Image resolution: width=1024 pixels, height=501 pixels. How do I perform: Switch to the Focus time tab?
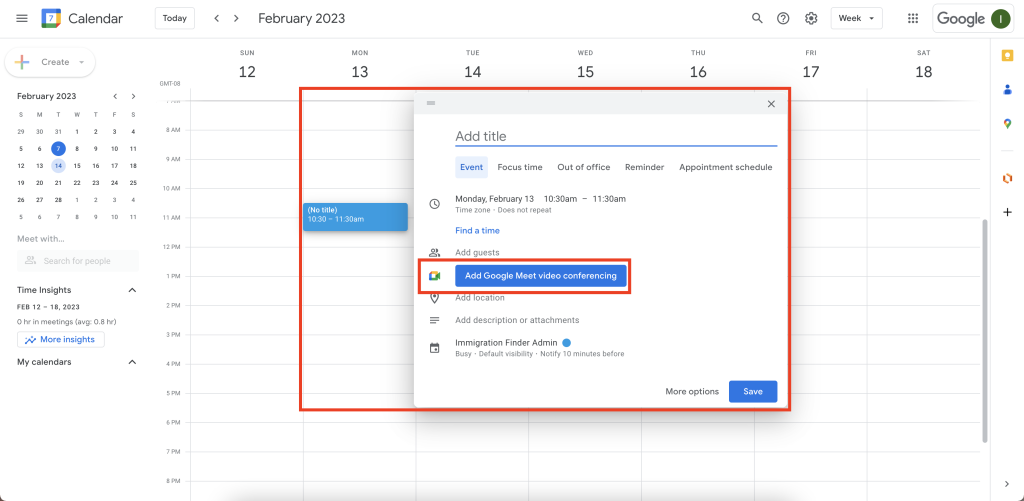point(520,167)
